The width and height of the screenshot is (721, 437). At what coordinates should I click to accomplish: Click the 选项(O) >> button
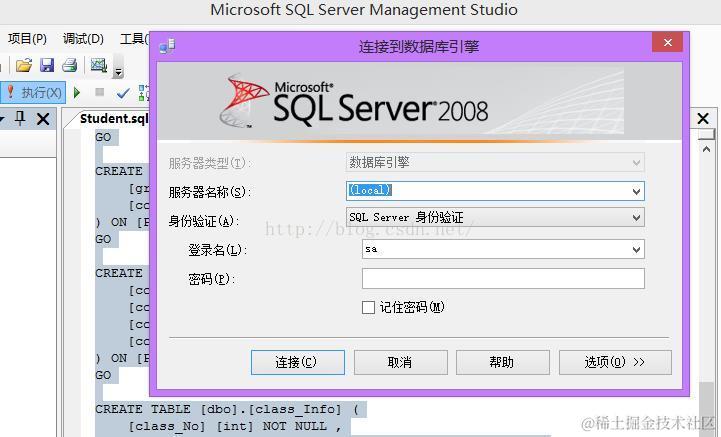(615, 362)
